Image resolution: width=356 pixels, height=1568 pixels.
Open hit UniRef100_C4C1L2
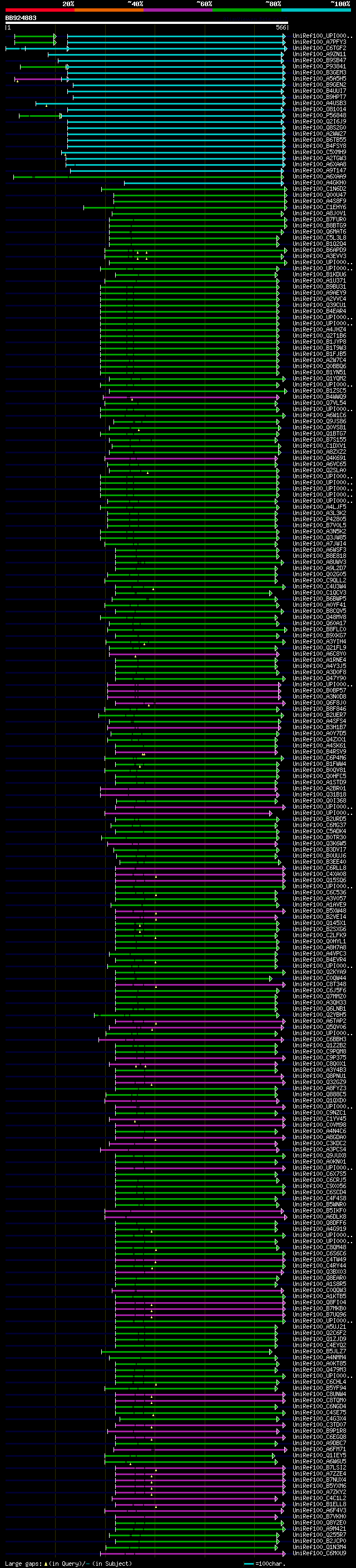point(319,1498)
